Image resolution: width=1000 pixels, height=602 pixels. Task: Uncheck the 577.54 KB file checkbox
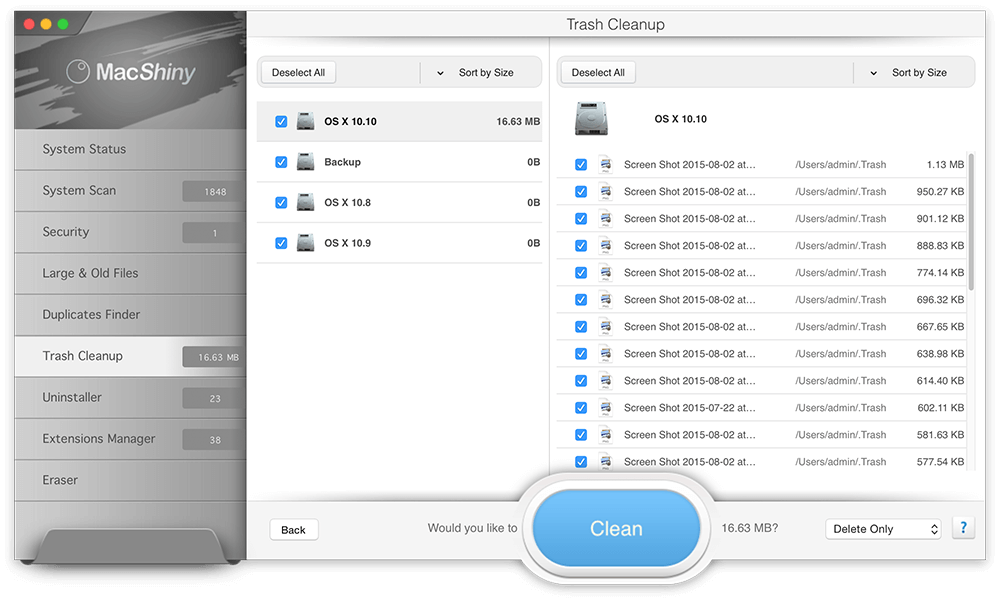click(x=581, y=462)
